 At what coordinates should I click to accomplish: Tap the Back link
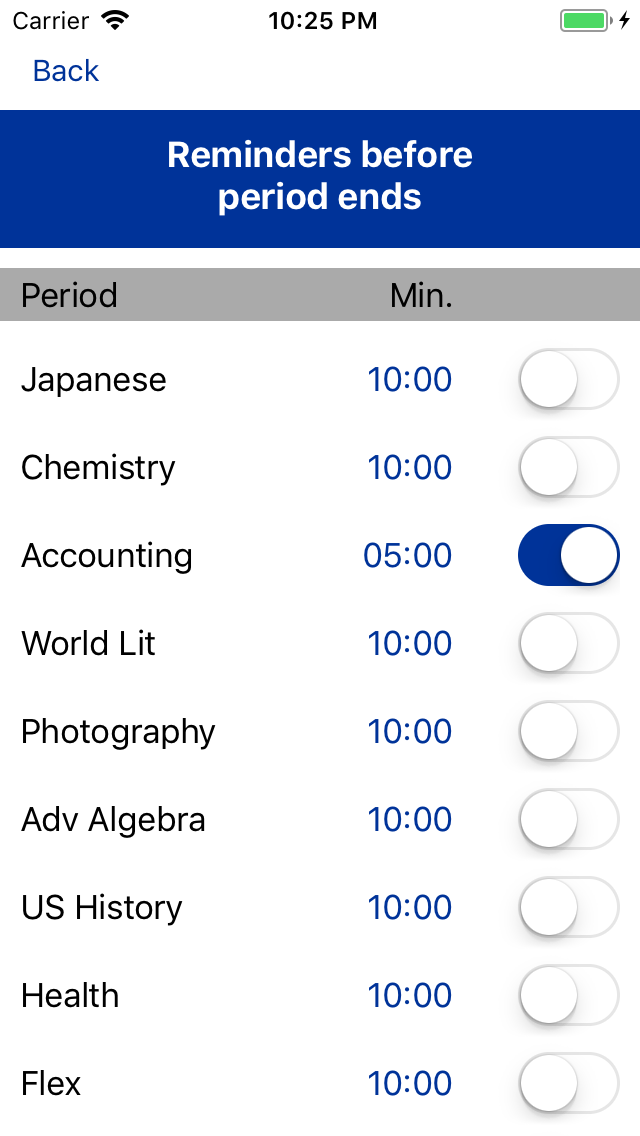[x=64, y=71]
